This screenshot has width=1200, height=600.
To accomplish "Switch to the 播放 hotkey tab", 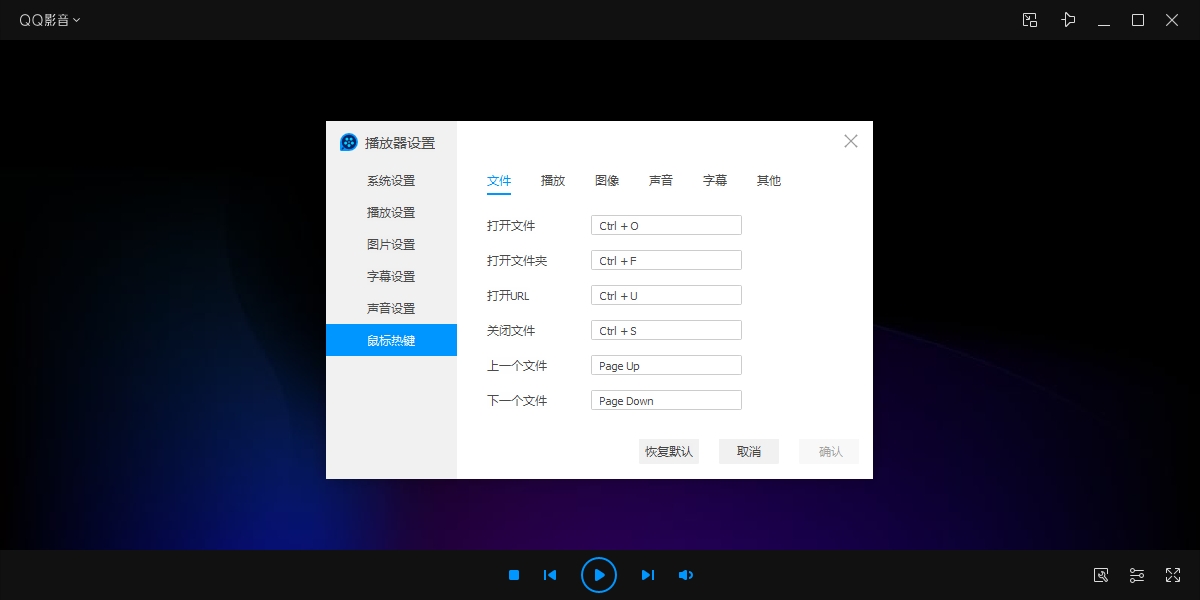I will [553, 181].
